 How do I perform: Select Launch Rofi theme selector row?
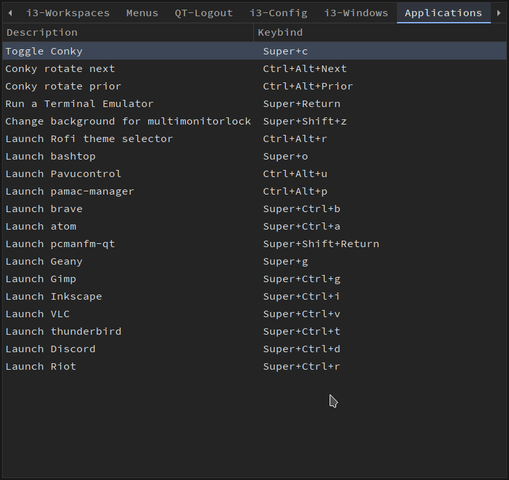(255, 139)
